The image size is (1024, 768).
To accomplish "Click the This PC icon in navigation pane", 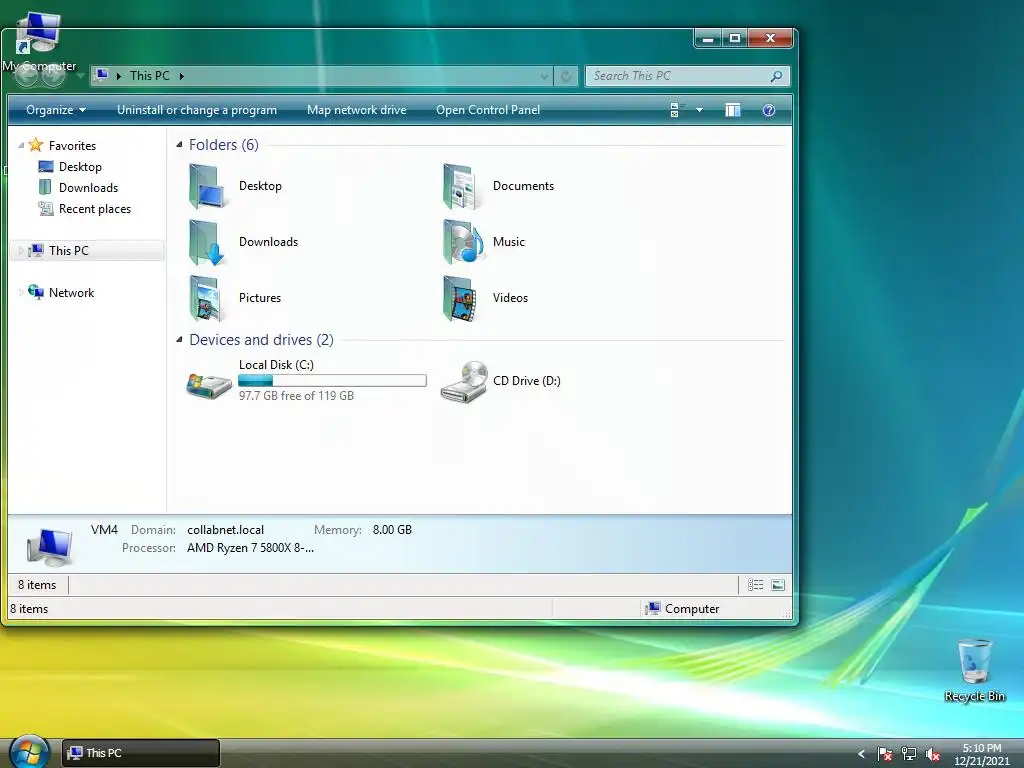I will (36, 250).
